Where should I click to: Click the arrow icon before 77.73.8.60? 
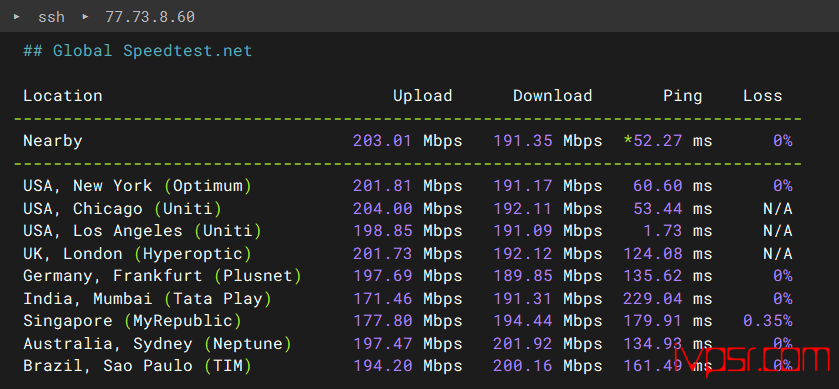click(85, 17)
